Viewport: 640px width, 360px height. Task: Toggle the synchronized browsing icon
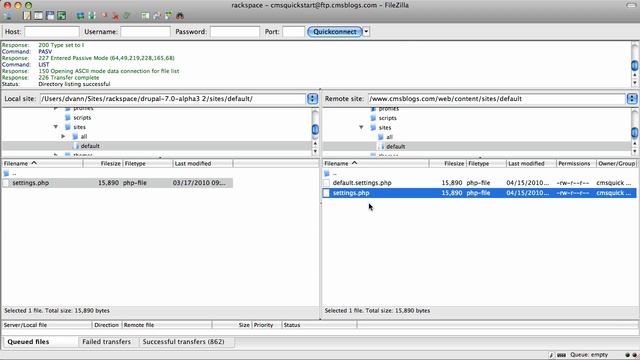pos(169,16)
